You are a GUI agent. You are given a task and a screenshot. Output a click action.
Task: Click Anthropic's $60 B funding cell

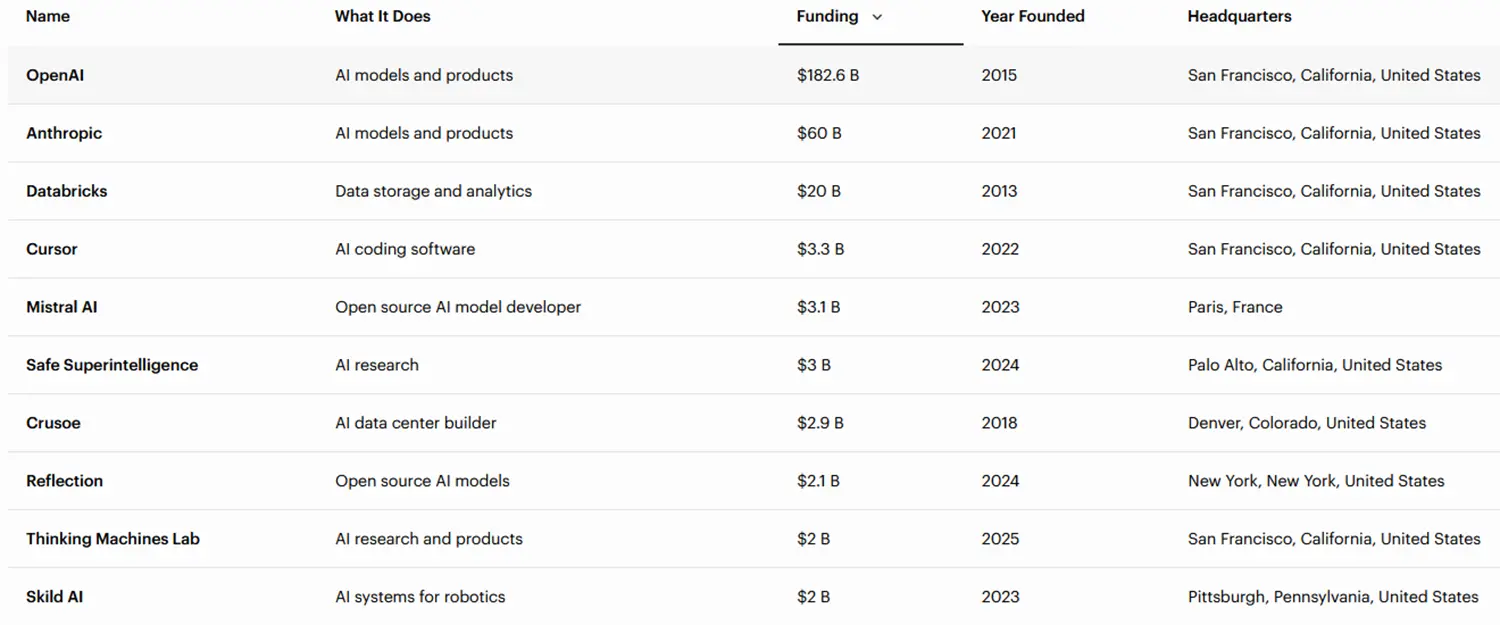(x=818, y=133)
